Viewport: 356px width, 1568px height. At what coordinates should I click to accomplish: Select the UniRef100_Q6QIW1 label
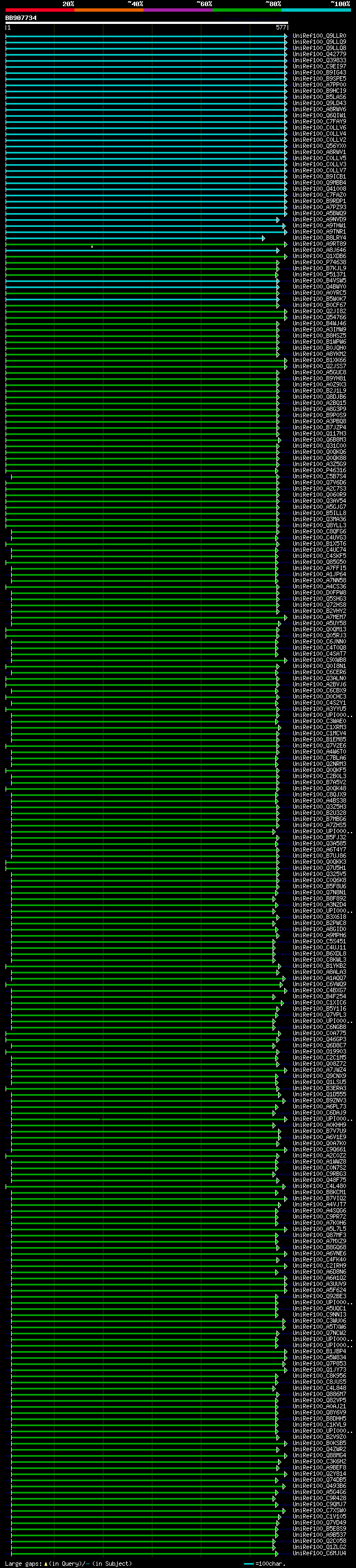[x=319, y=115]
